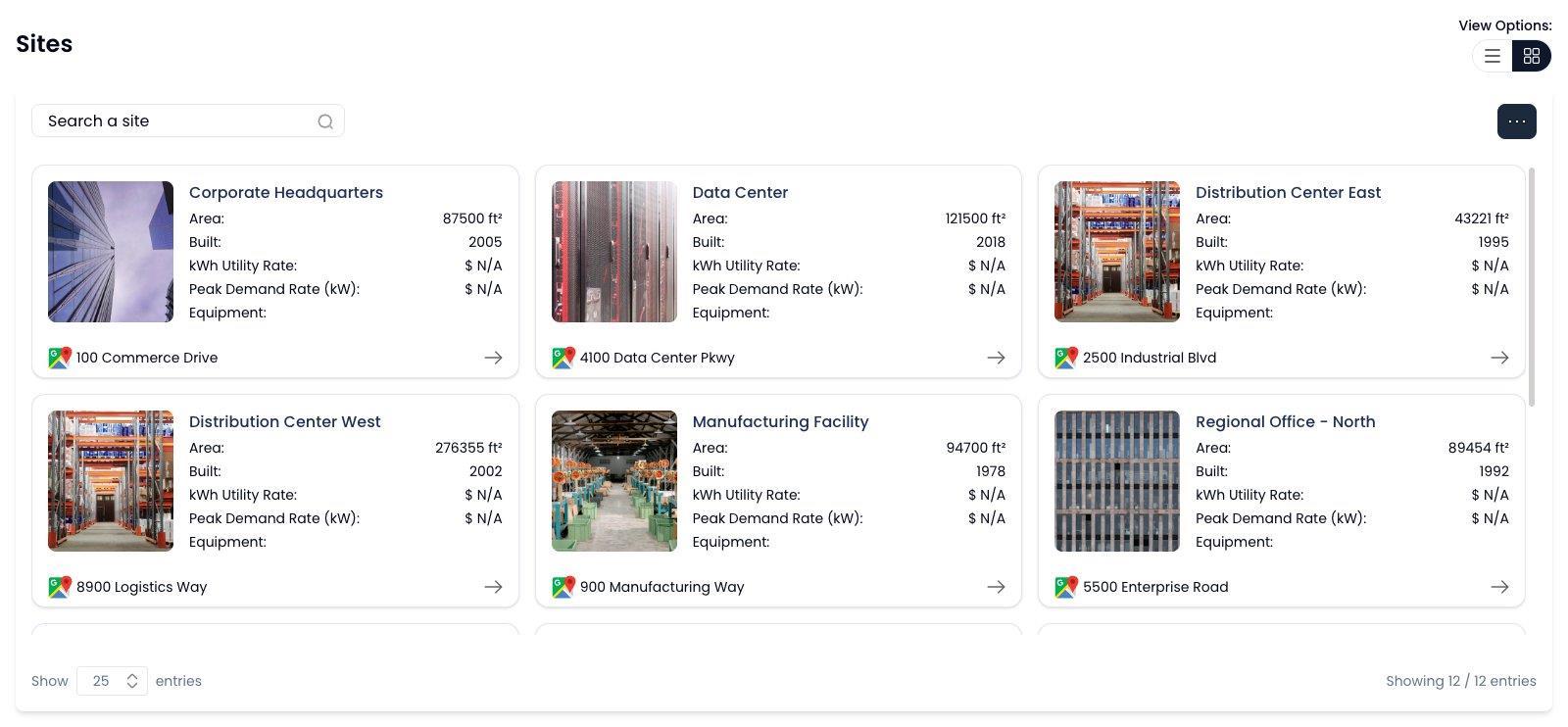Open the three-dots options menu
Image resolution: width=1568 pixels, height=727 pixels.
[1517, 121]
